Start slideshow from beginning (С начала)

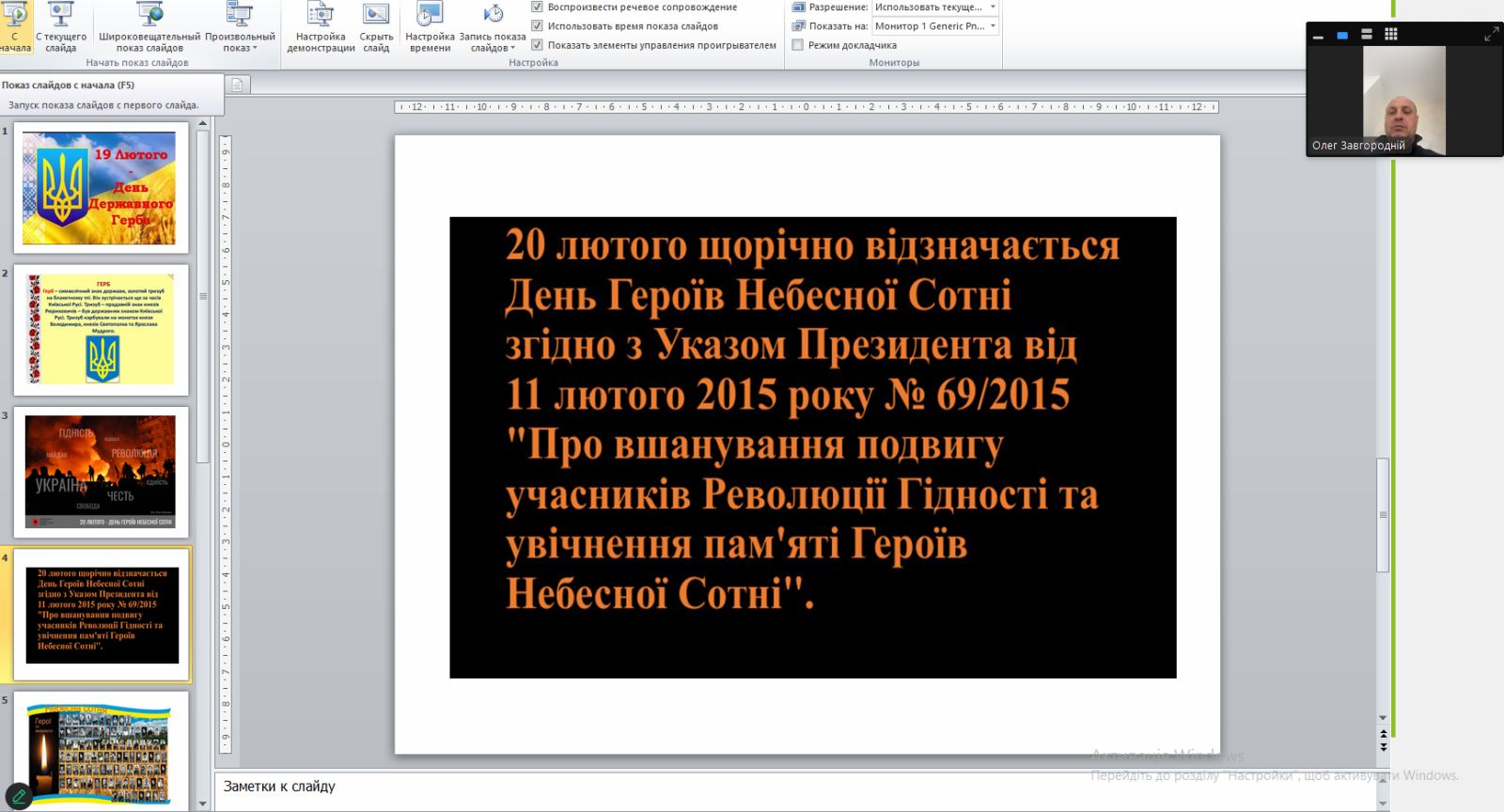coord(15,28)
